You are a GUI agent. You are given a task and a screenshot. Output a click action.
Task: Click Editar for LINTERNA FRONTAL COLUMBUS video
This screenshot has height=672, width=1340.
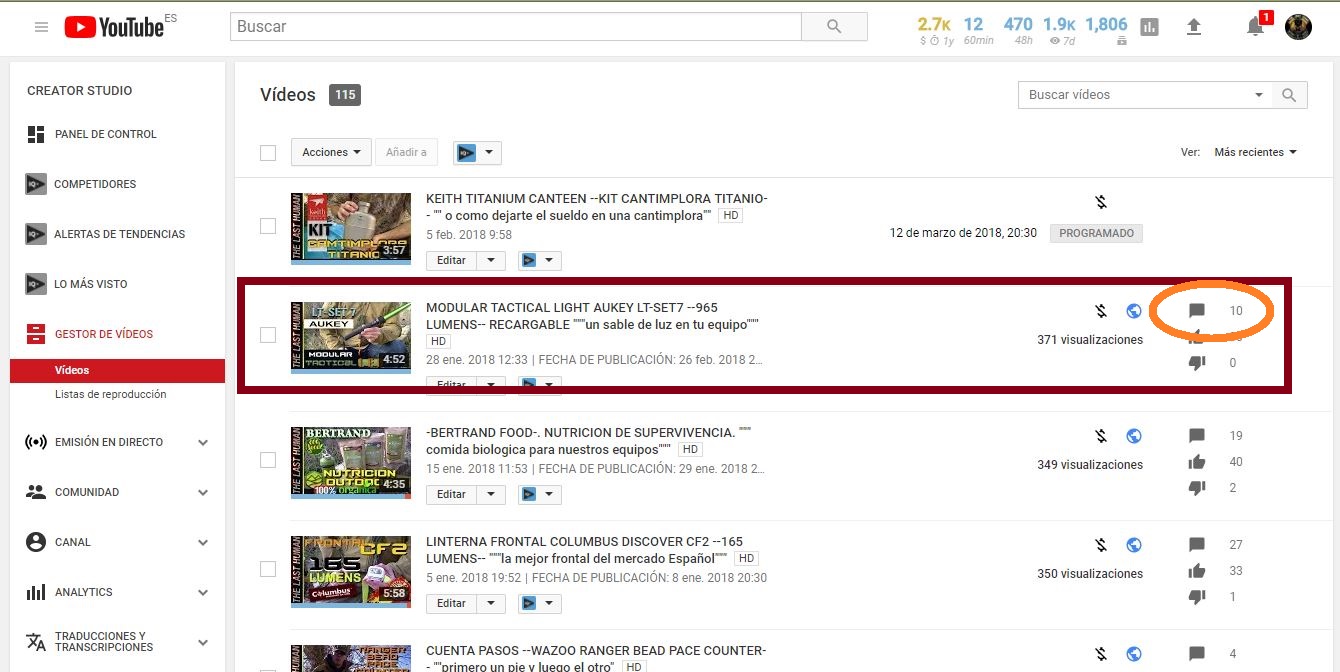451,603
